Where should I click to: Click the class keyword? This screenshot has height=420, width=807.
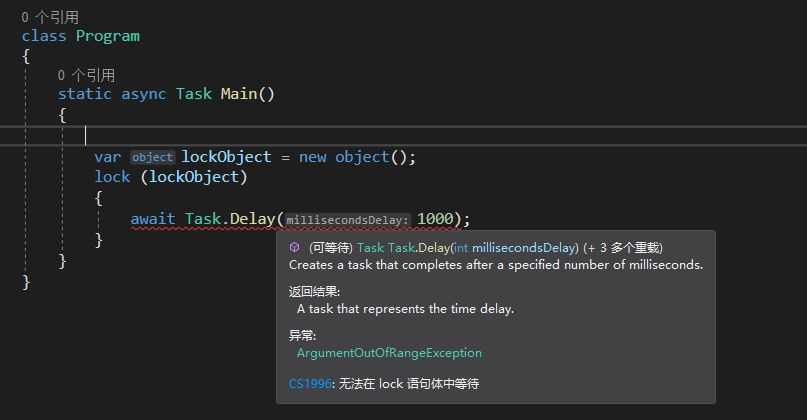(x=44, y=36)
